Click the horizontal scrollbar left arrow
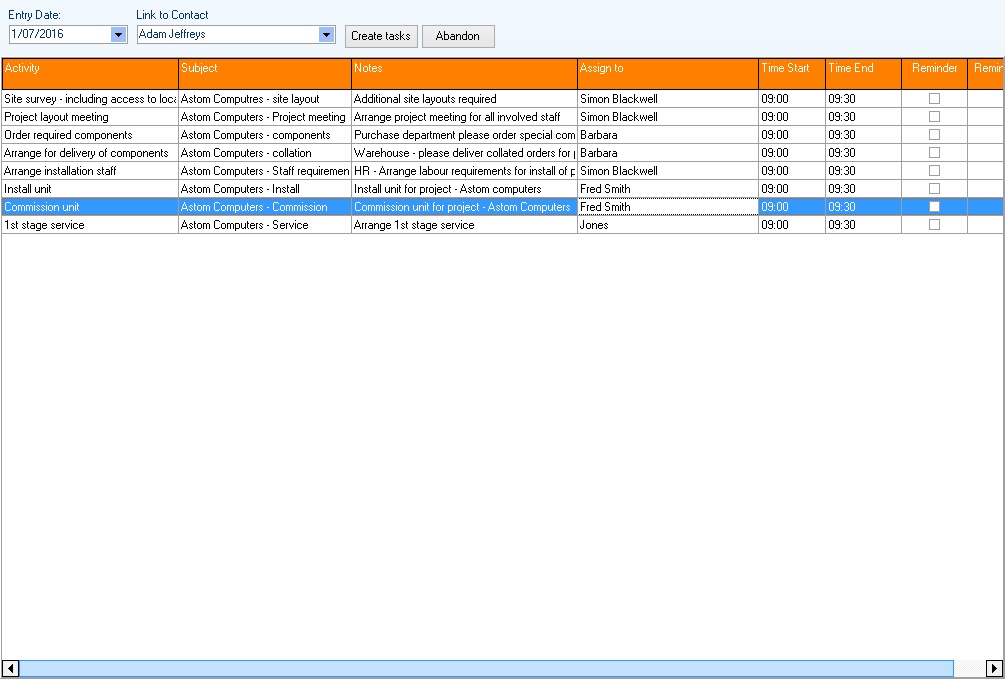 pos(11,668)
